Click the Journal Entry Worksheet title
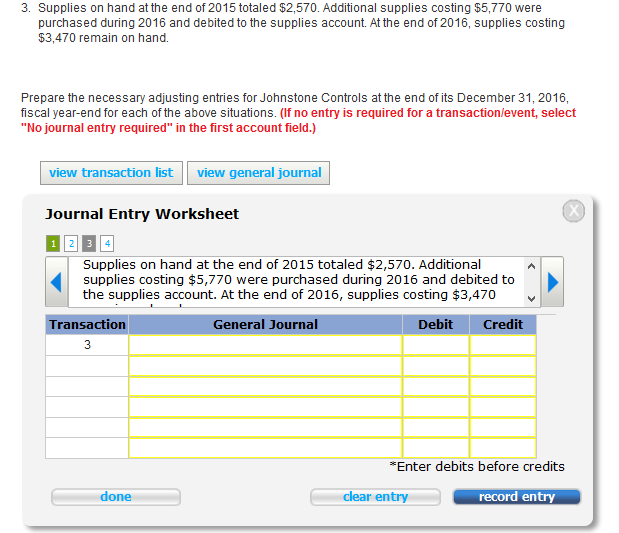 pyautogui.click(x=142, y=214)
